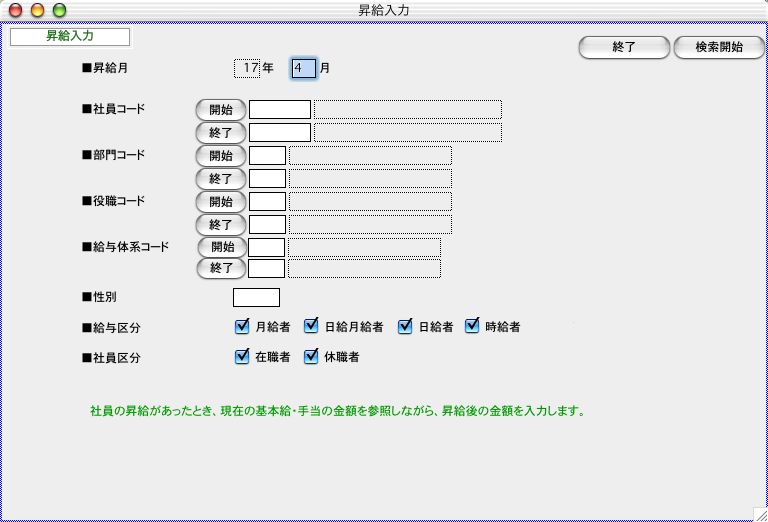Click the green zoom window button

[59, 10]
